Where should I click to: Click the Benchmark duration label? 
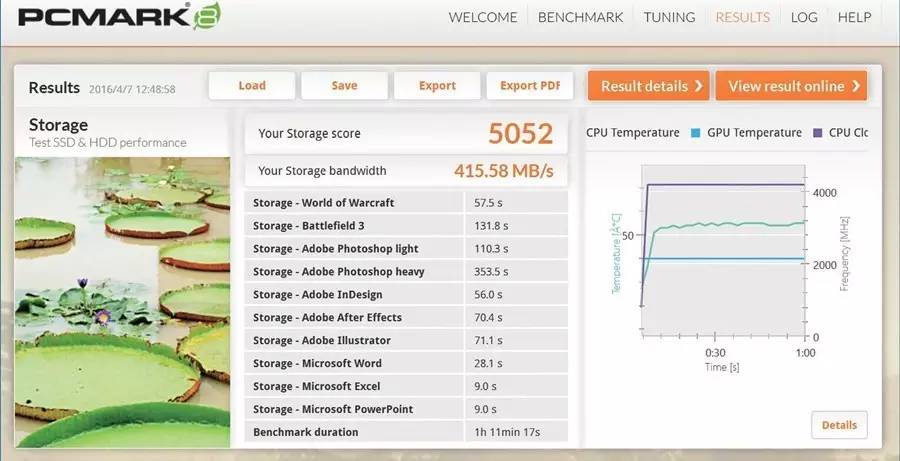(305, 432)
